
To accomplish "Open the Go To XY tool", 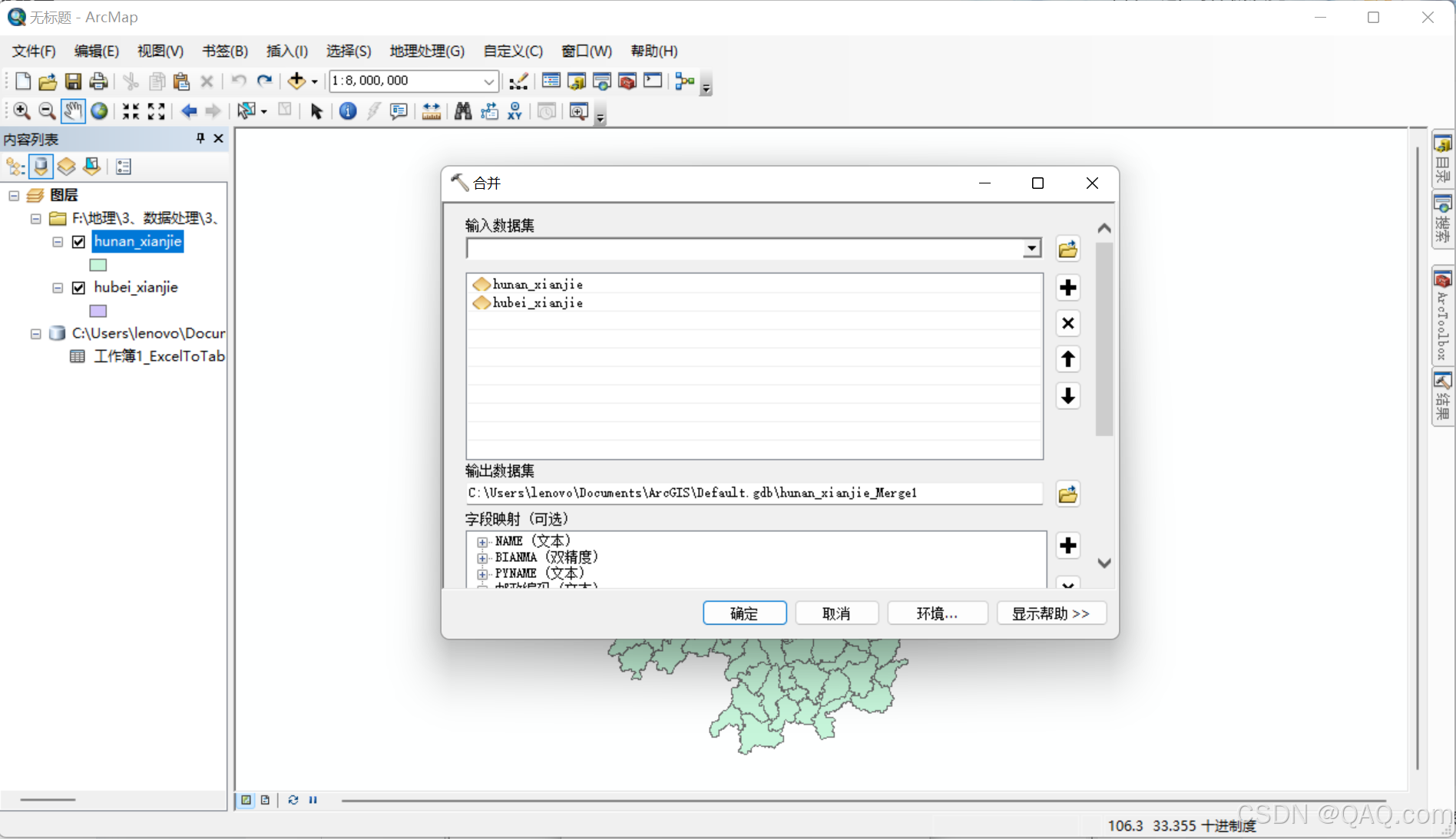I will pyautogui.click(x=515, y=111).
